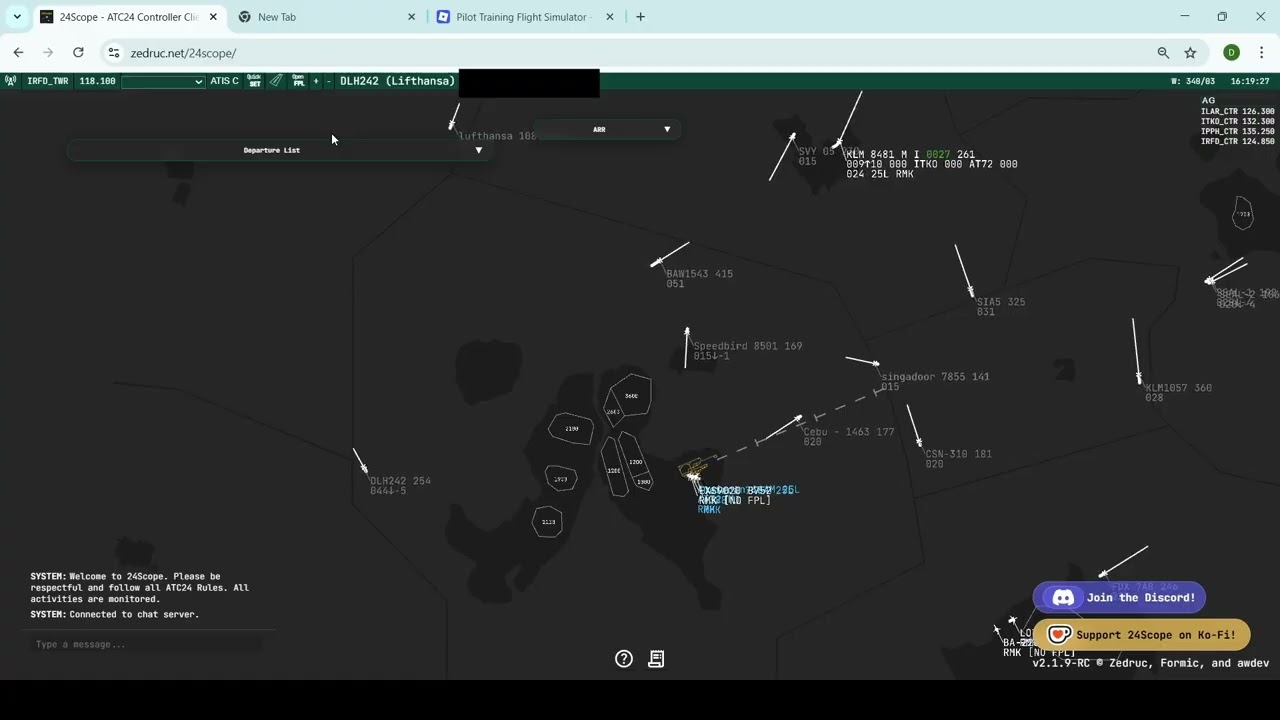Viewport: 1280px width, 720px height.
Task: Click the ILAR_CTR 126.300 controller entry
Action: [x=1237, y=112]
